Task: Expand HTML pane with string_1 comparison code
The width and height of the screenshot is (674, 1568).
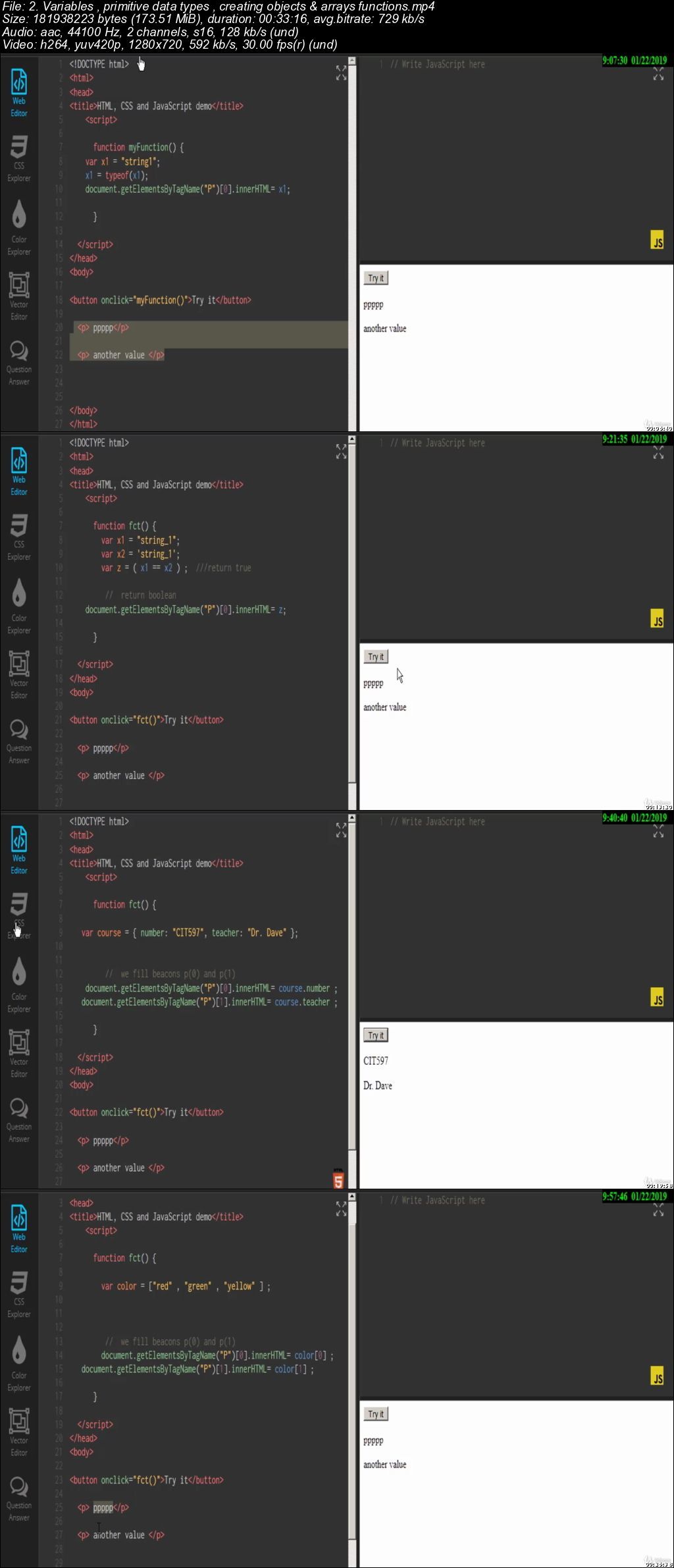Action: (341, 451)
